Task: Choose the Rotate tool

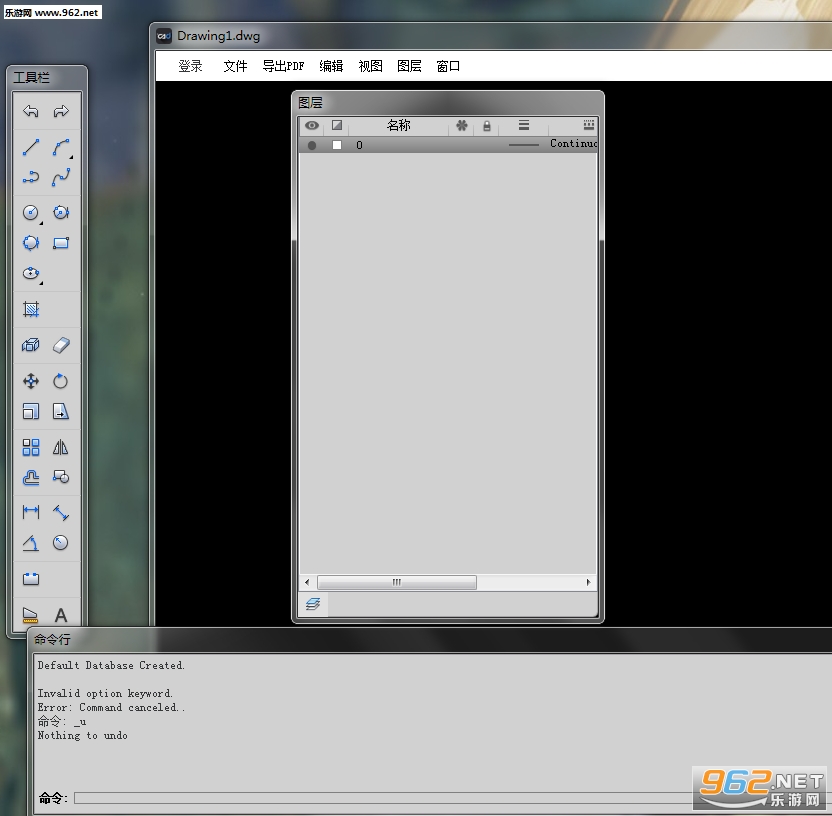Action: 60,381
